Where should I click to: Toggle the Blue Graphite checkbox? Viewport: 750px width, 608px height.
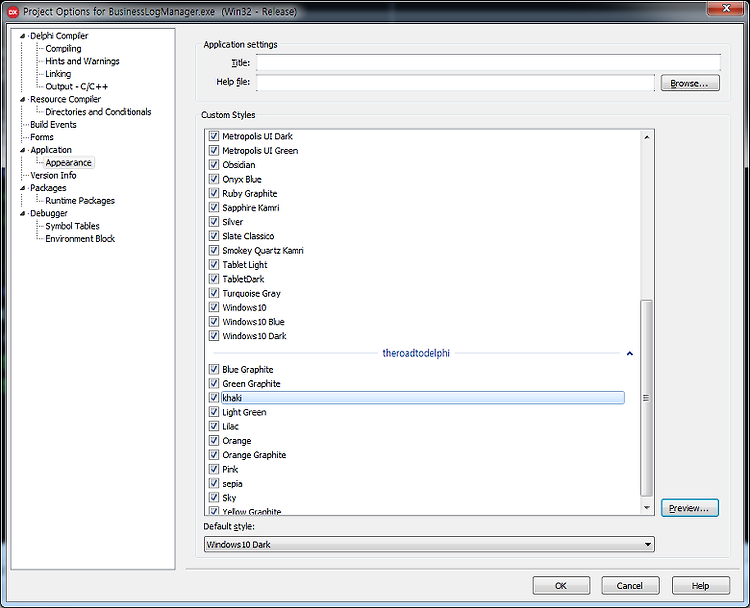tap(214, 369)
